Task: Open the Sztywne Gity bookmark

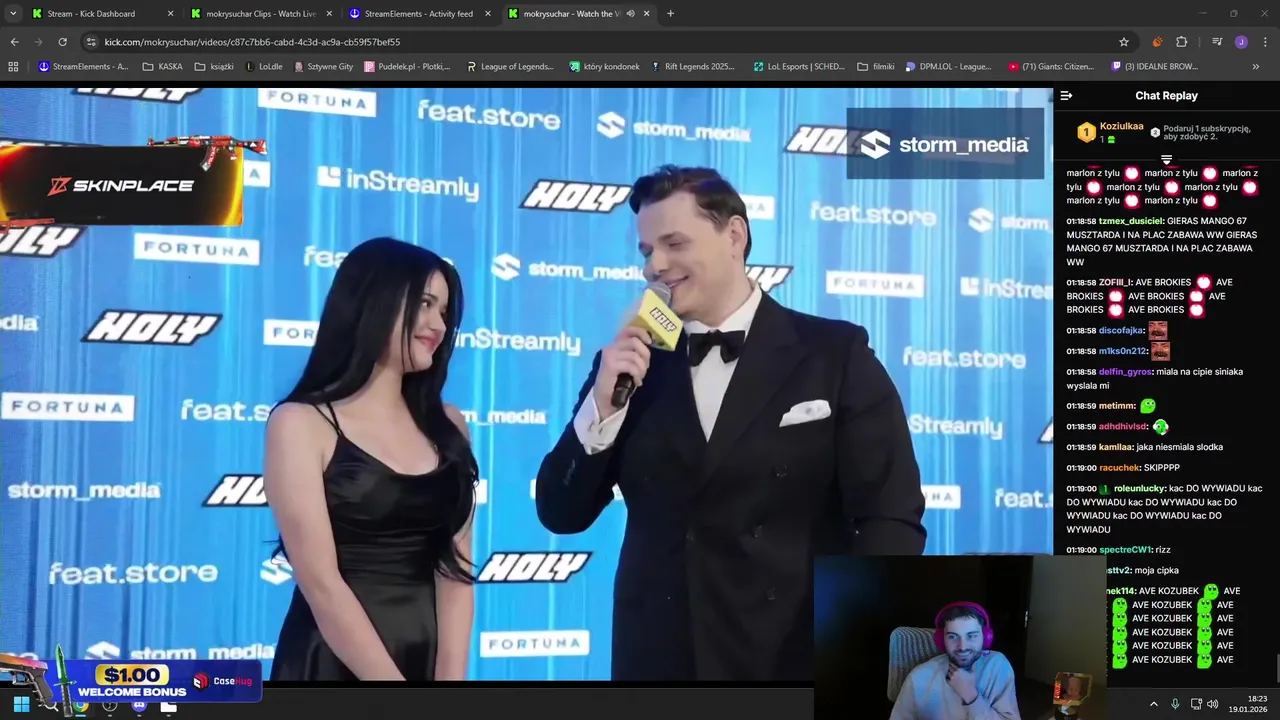Action: click(x=324, y=67)
